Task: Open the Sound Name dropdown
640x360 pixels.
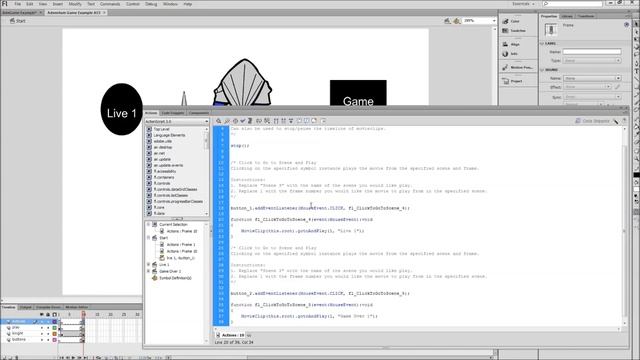Action: [592, 78]
